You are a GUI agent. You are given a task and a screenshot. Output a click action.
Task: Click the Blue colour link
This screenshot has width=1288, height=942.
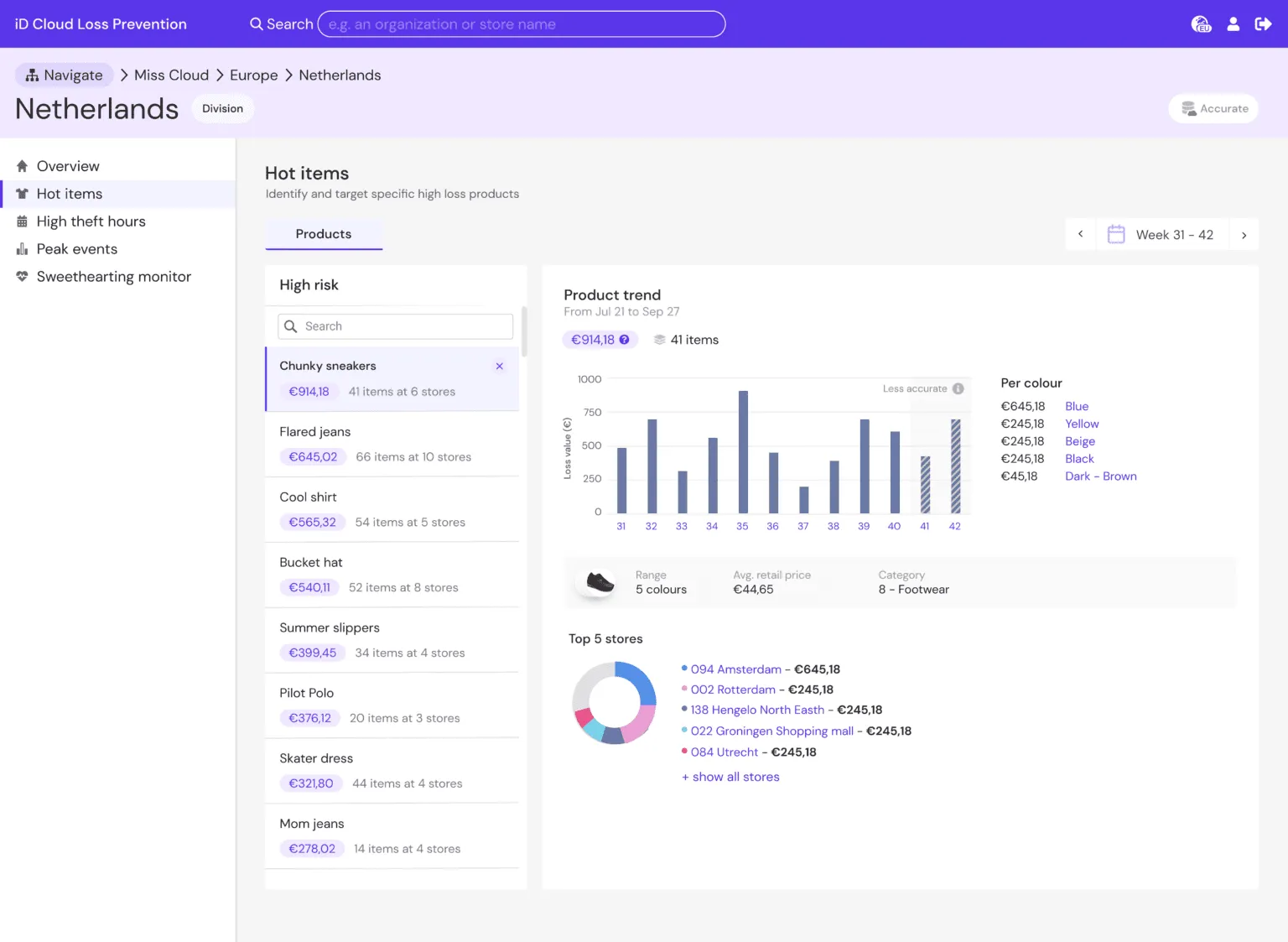(x=1077, y=406)
